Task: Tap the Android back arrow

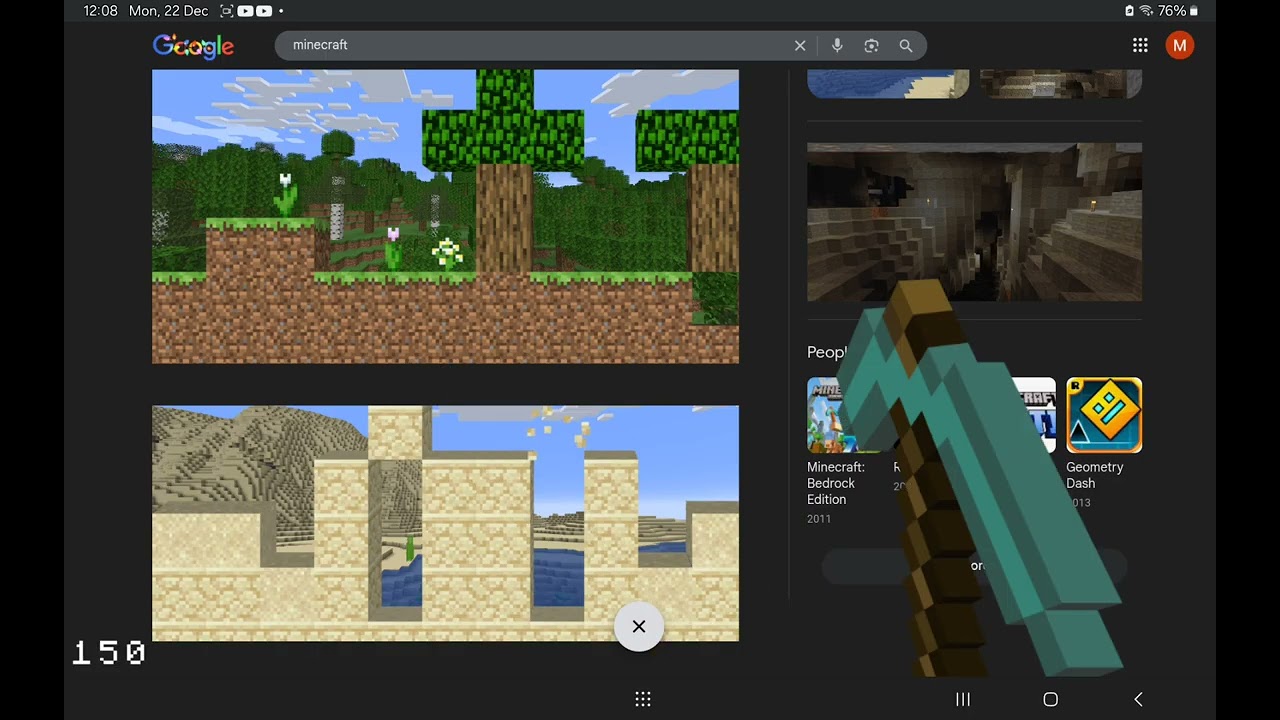Action: click(1138, 700)
